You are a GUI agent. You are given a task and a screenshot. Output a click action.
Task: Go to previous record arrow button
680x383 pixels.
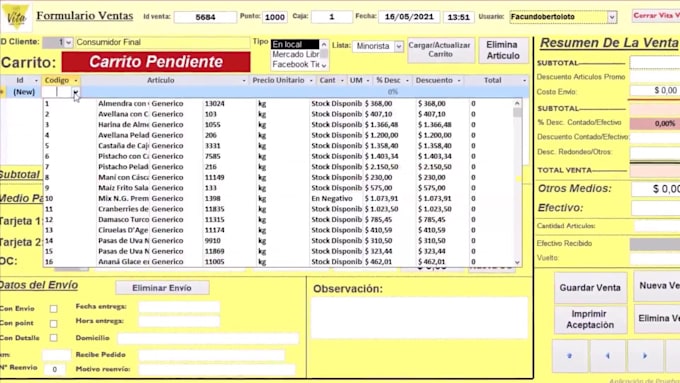pos(608,356)
